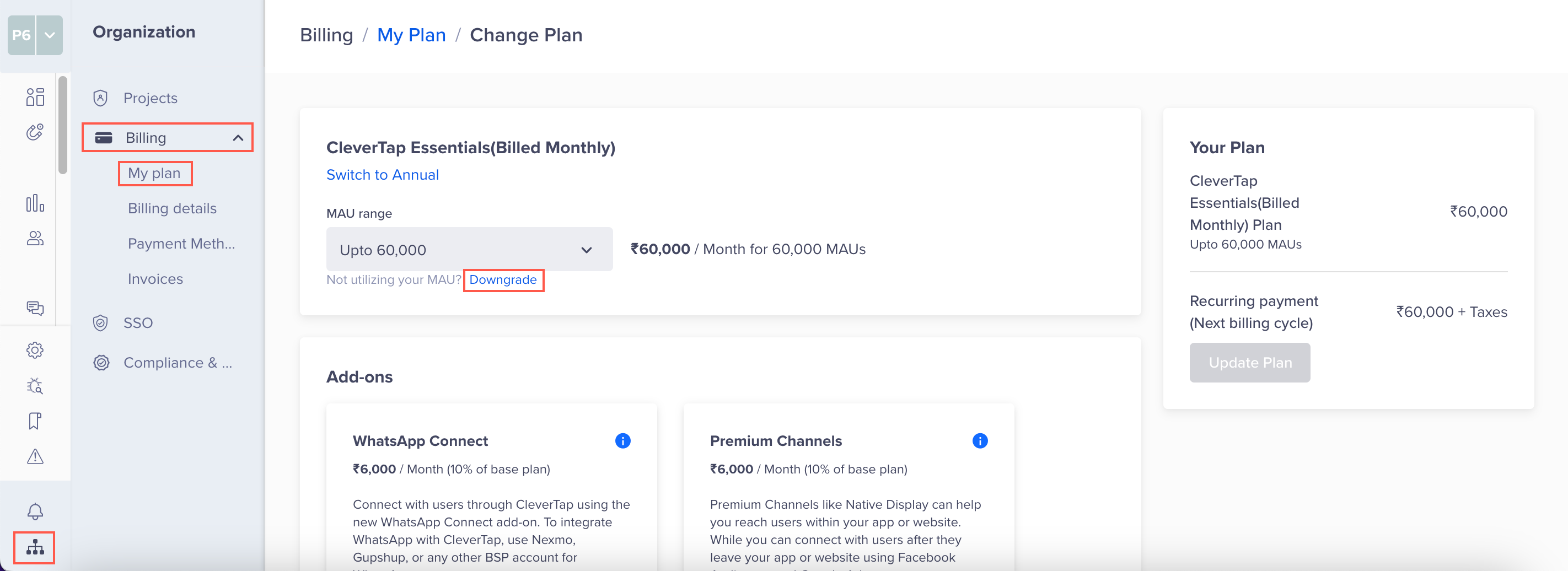Go to My plan submenu item

point(154,174)
